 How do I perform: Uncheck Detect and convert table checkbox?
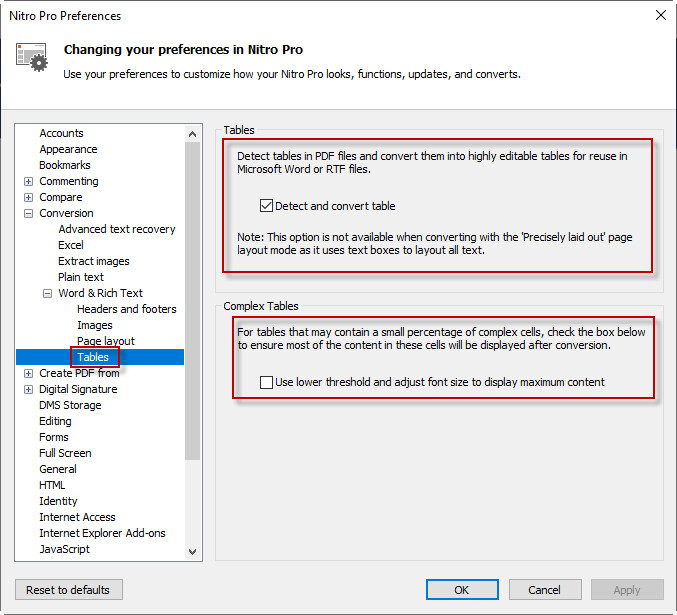point(266,206)
